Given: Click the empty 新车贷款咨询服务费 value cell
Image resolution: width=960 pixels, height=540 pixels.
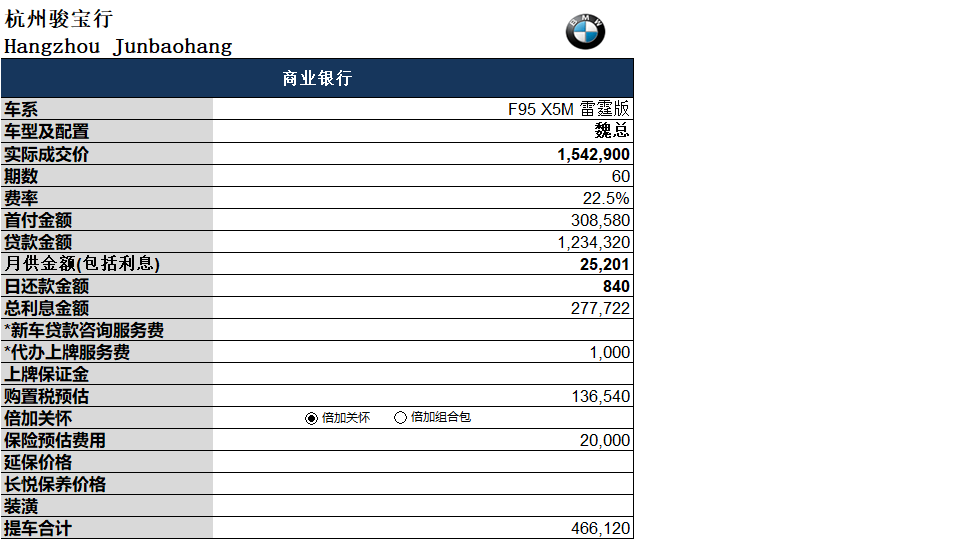Looking at the screenshot, I should click(x=423, y=330).
